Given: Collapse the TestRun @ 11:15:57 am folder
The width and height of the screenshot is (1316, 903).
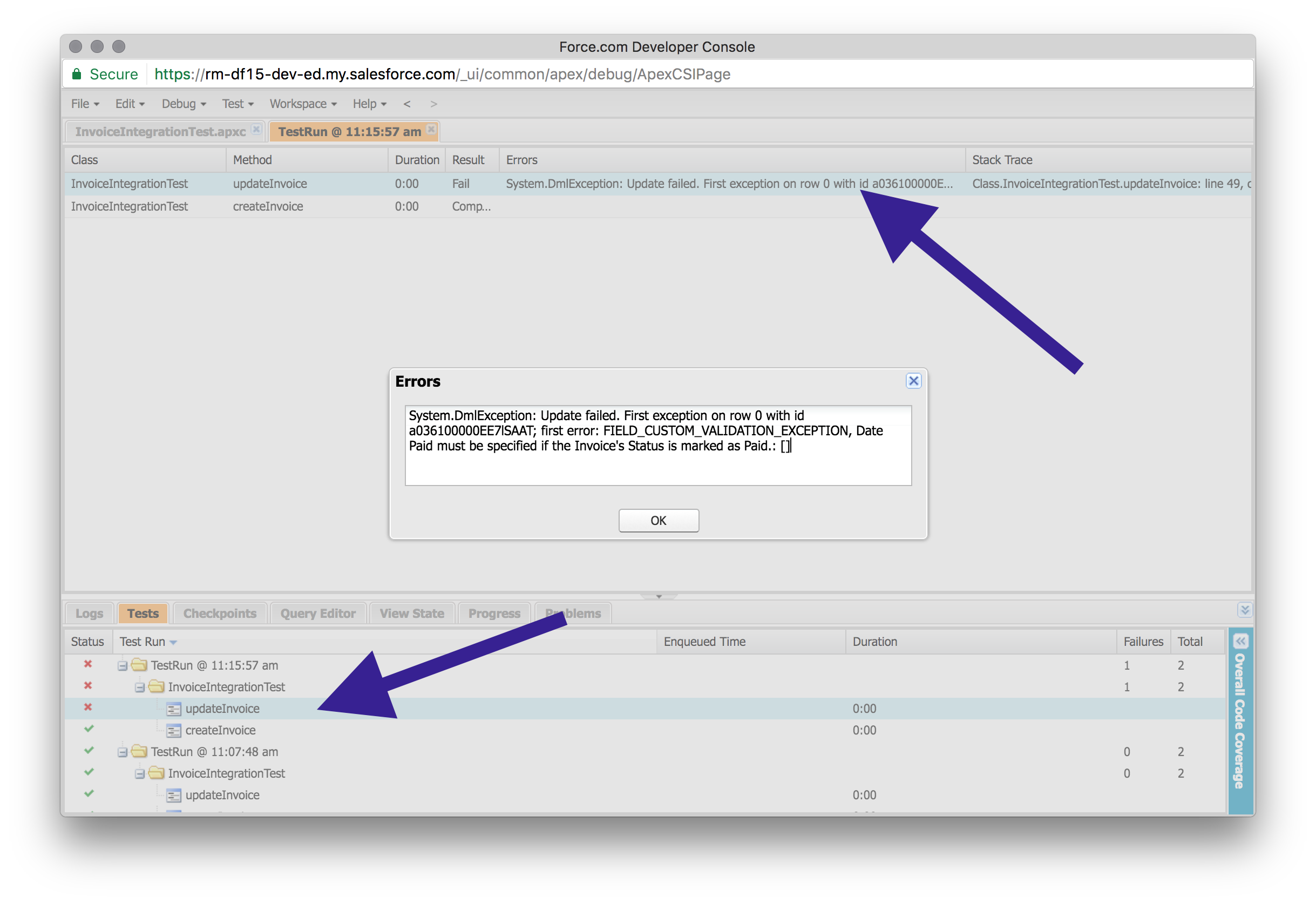Looking at the screenshot, I should 123,665.
